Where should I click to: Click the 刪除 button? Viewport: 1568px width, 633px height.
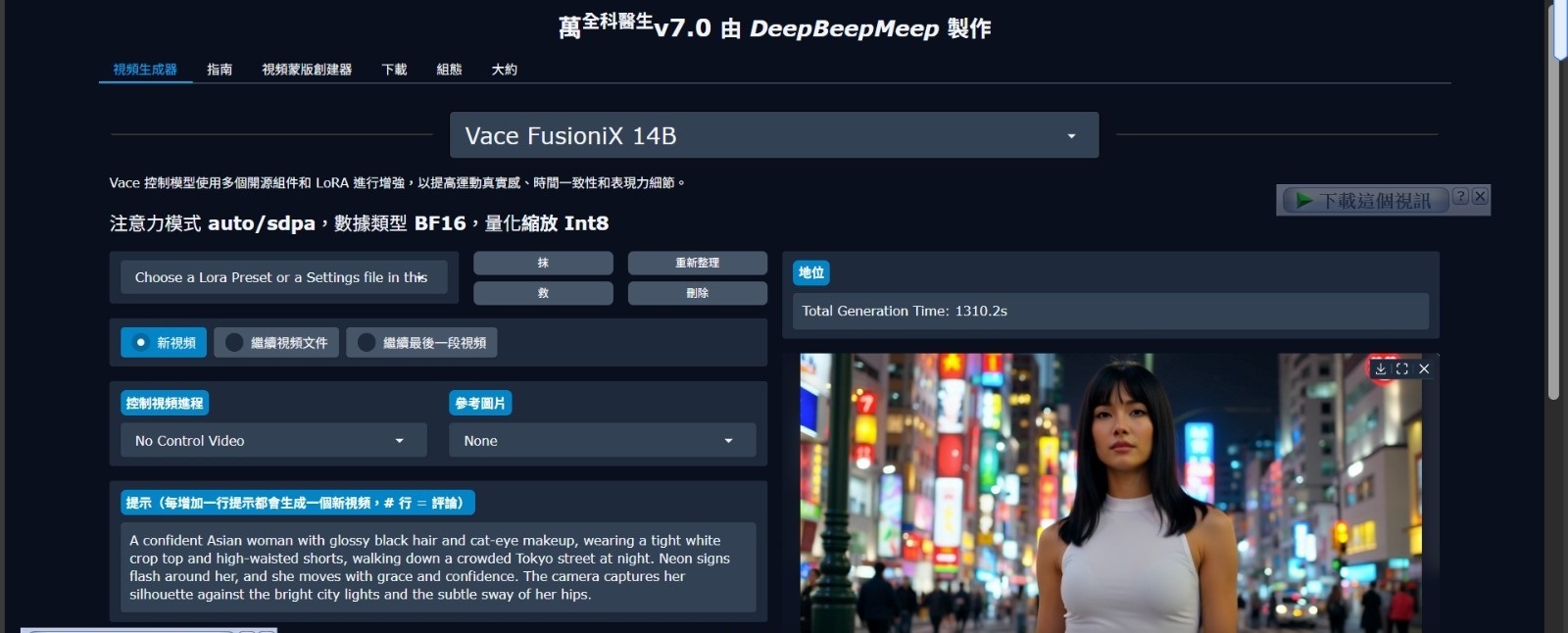(x=697, y=293)
